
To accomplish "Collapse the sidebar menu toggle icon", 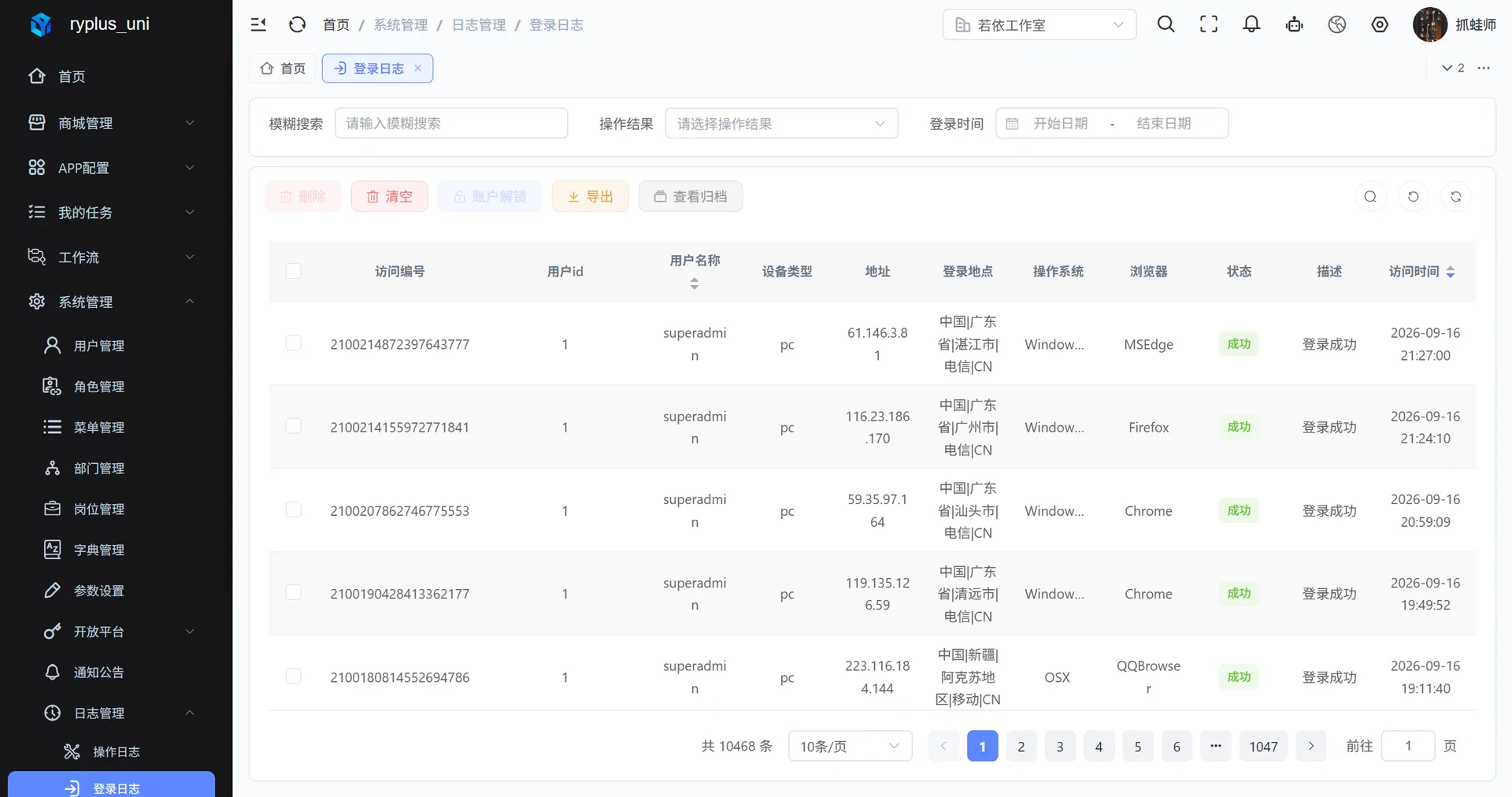I will [258, 24].
